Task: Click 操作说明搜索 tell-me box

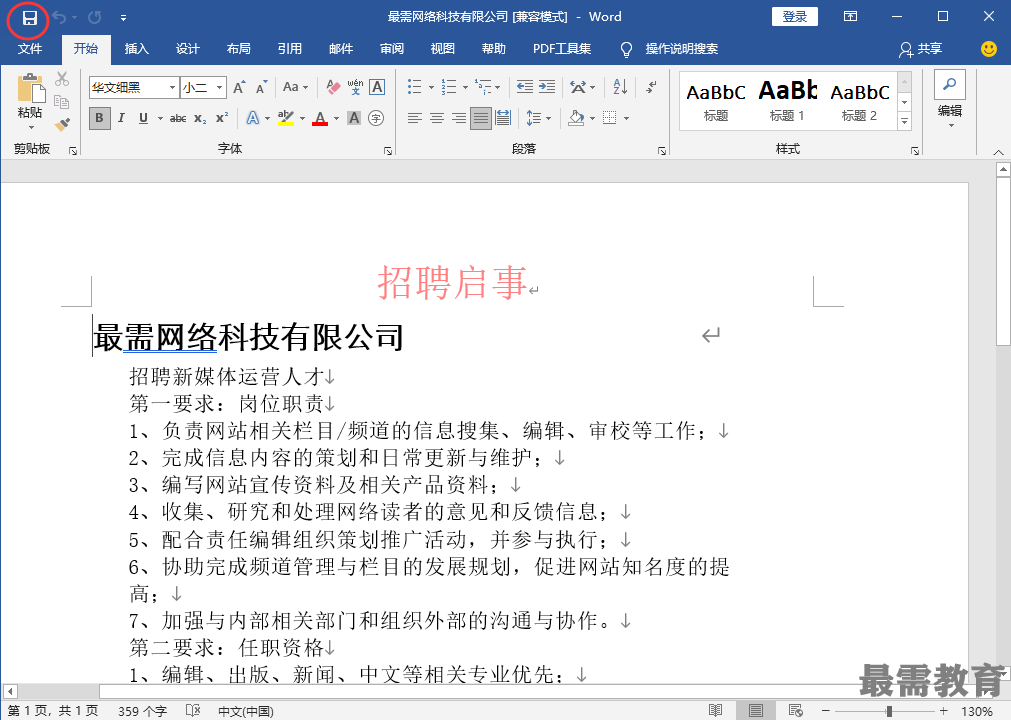Action: point(682,49)
